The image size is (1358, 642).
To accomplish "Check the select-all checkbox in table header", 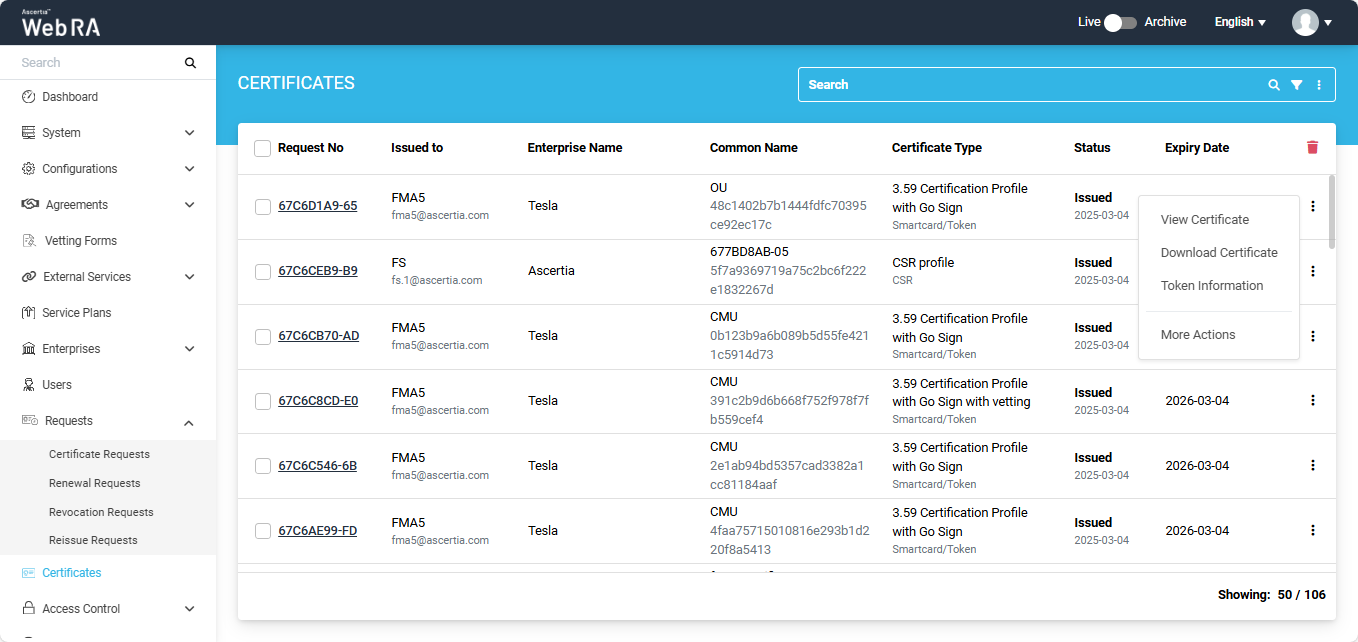I will pyautogui.click(x=262, y=148).
